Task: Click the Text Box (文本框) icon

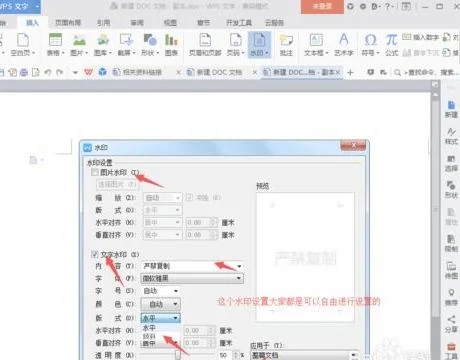Action: click(x=316, y=45)
